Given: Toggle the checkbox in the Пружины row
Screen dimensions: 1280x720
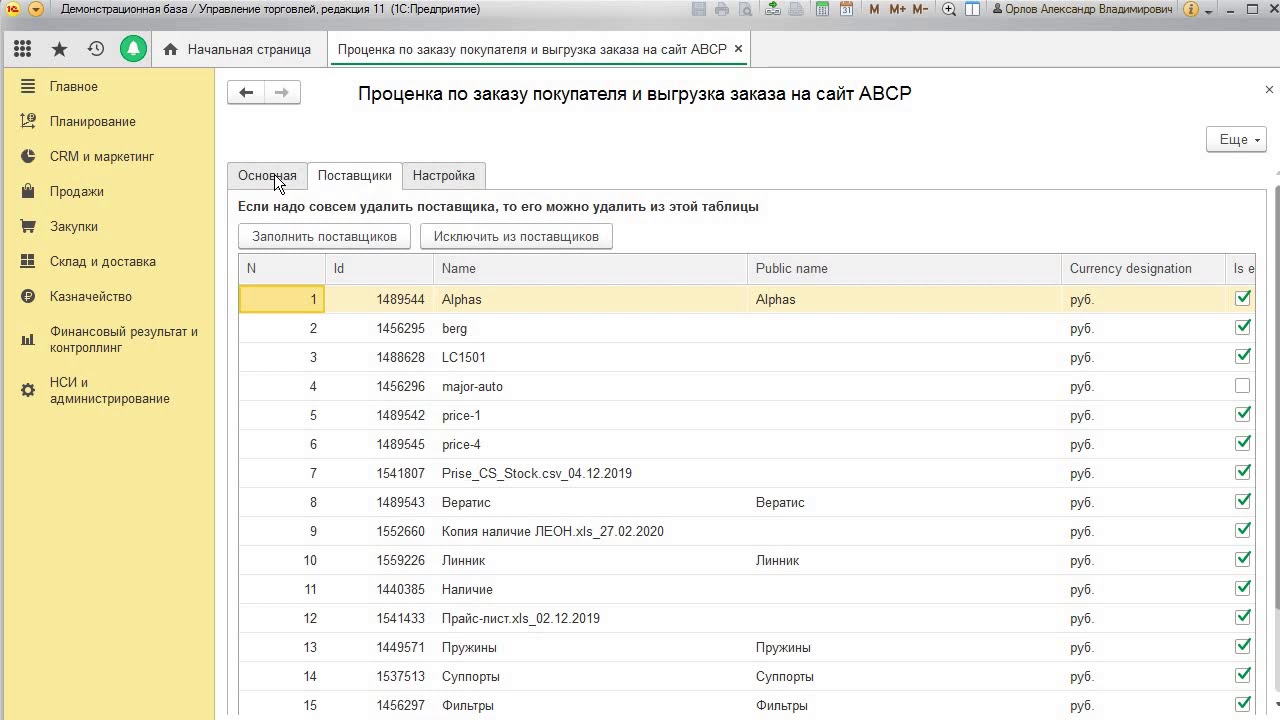Looking at the screenshot, I should tap(1243, 646).
